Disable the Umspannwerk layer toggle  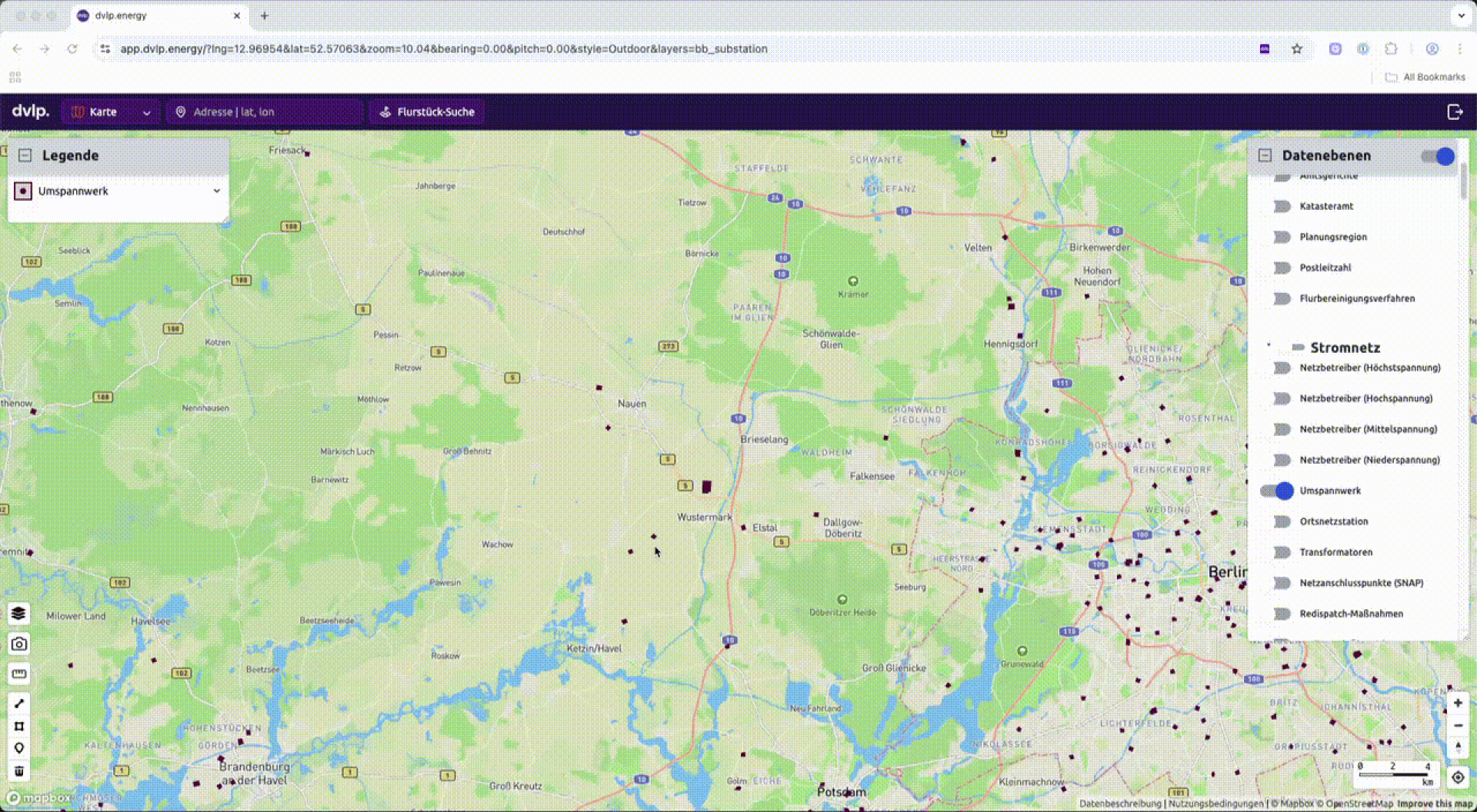1277,491
